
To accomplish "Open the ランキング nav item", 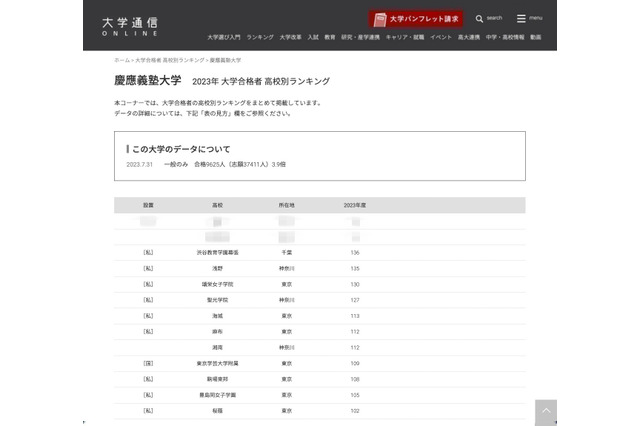I will tap(260, 37).
